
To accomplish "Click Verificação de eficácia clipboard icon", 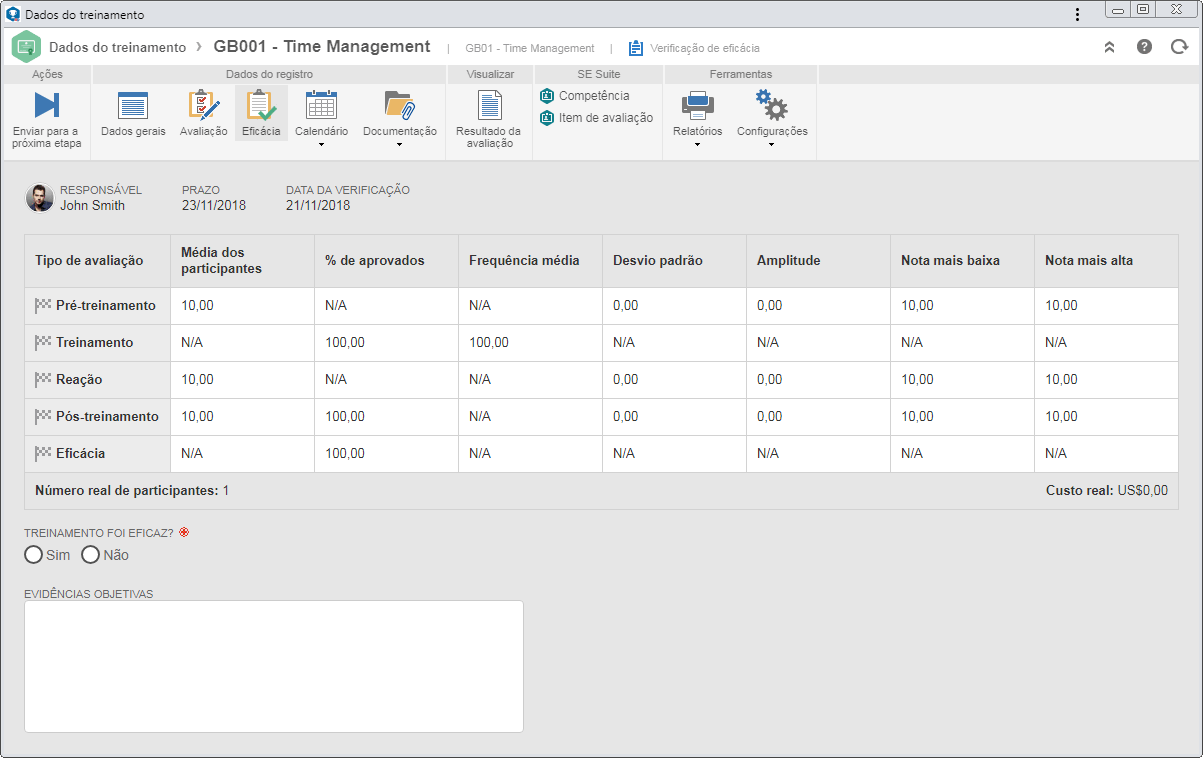I will [636, 48].
